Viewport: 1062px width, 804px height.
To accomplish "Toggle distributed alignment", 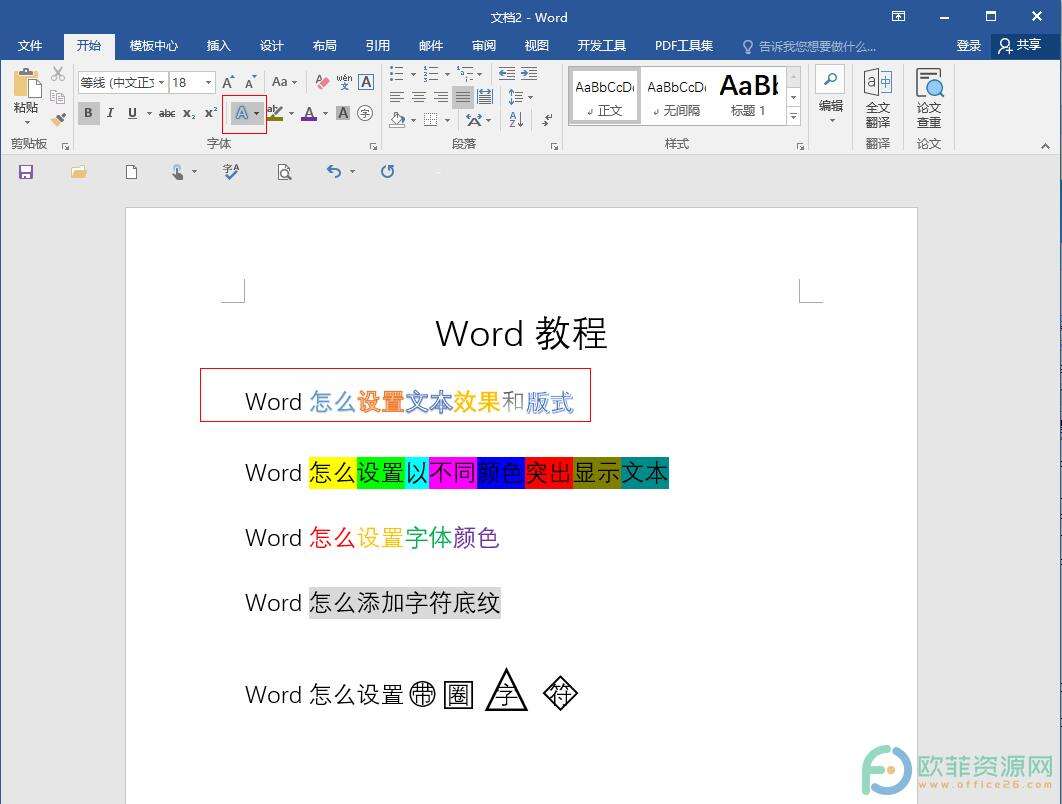I will (x=485, y=97).
